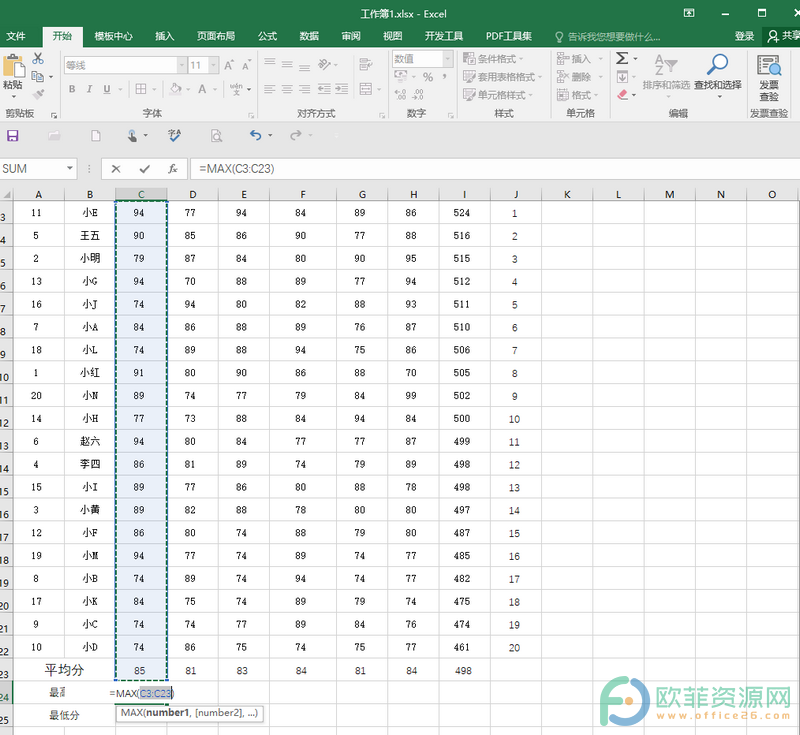The image size is (800, 735).
Task: Click the Undo arrow icon
Action: coord(256,135)
